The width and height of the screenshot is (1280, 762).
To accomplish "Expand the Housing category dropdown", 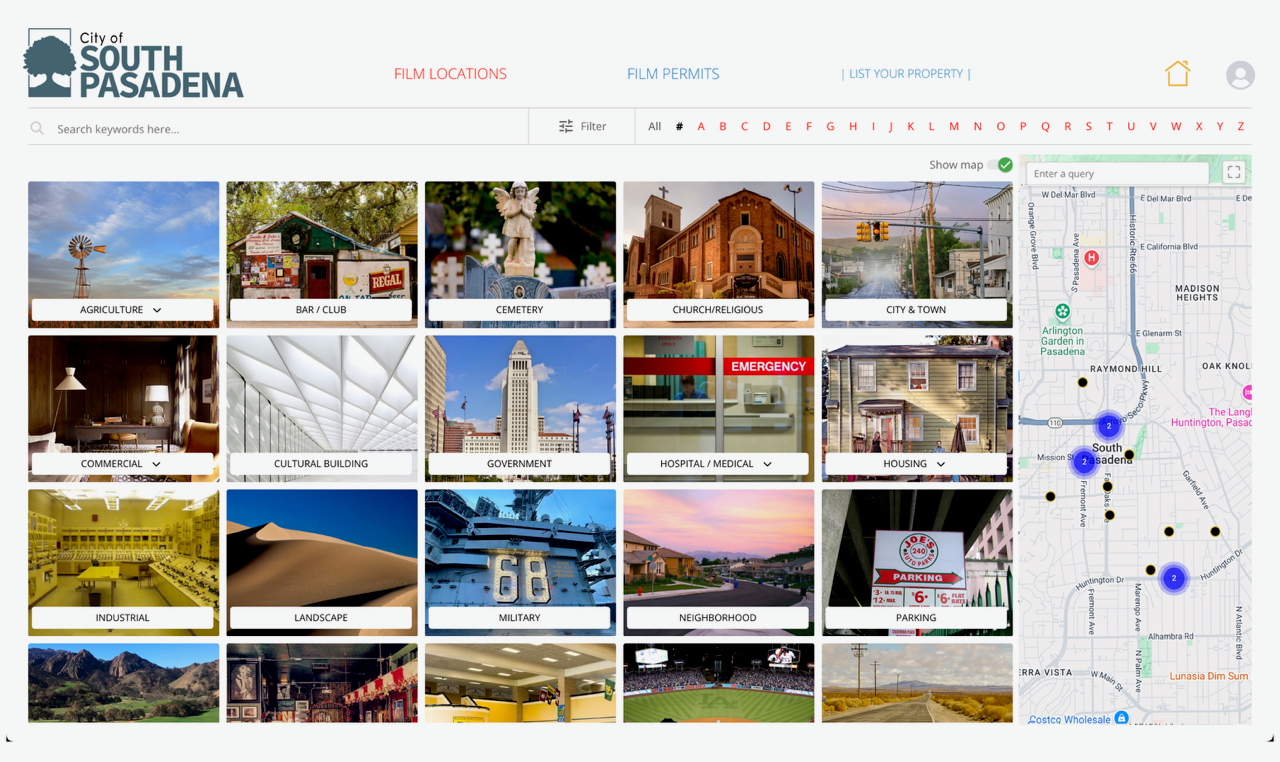I will [941, 465].
